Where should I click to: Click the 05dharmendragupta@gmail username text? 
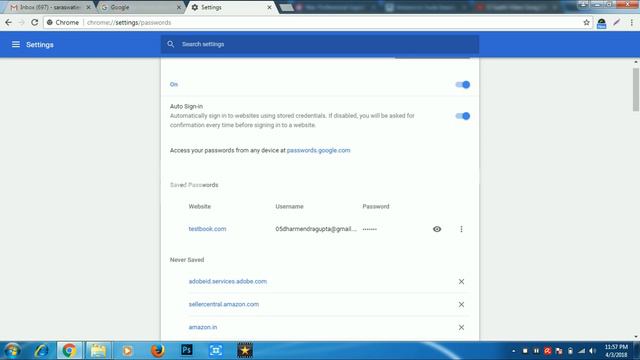point(316,229)
